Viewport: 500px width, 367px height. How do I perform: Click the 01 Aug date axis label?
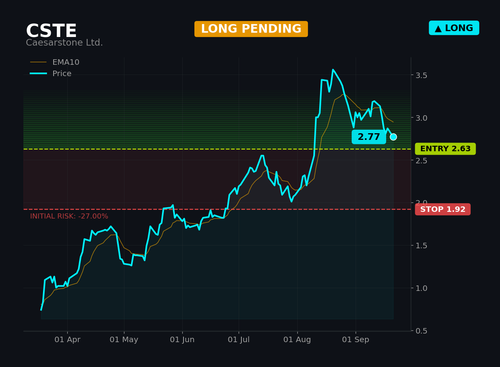[297, 340]
